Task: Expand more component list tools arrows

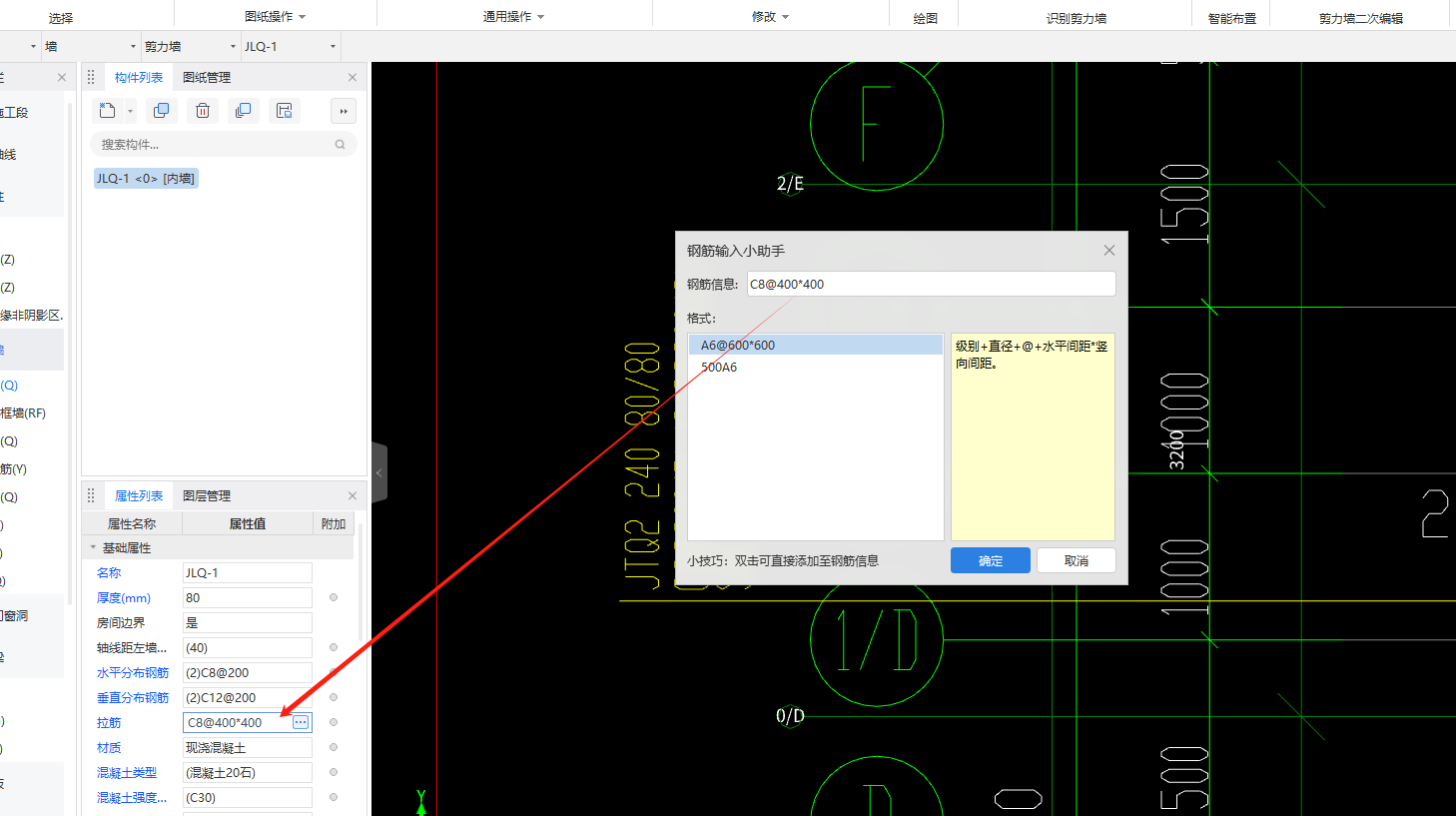Action: [344, 111]
